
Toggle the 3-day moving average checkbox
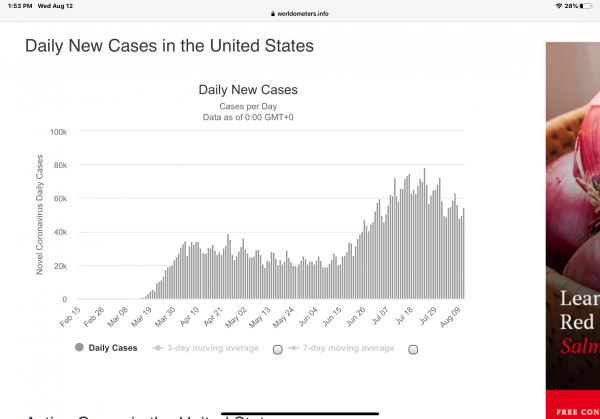[278, 349]
